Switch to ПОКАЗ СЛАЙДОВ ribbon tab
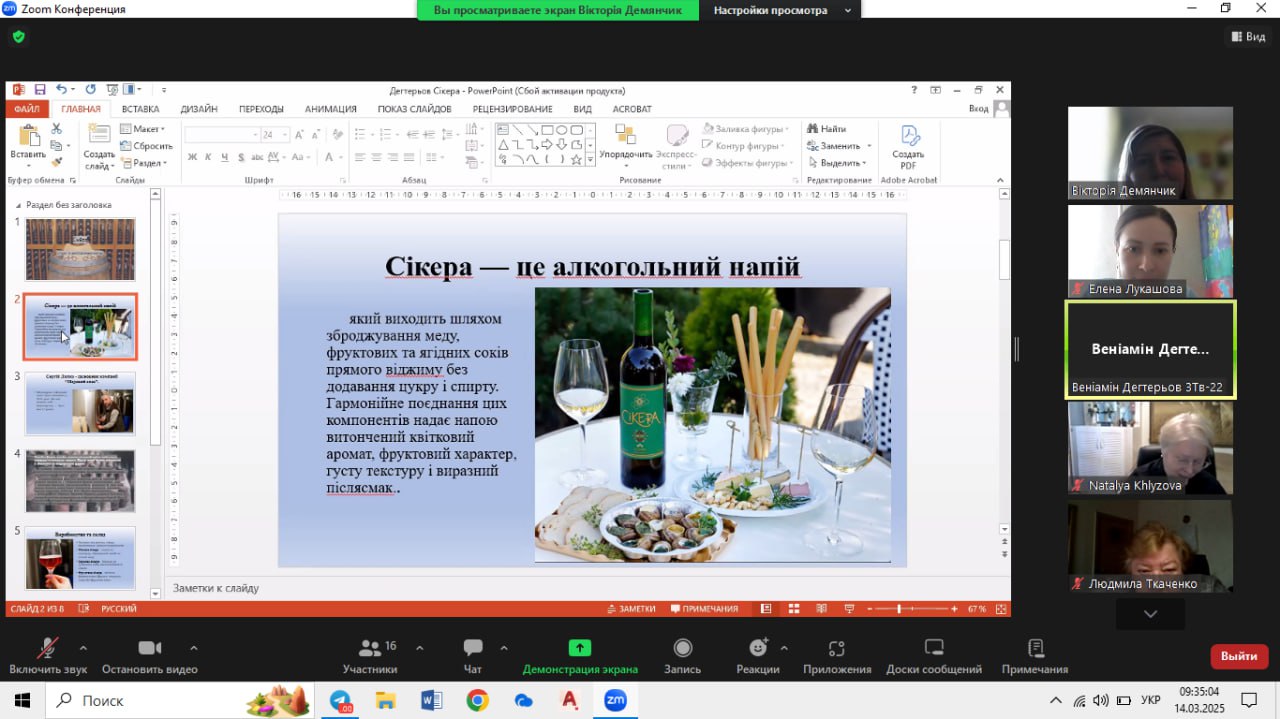Screen dimensions: 1280x719 415,109
